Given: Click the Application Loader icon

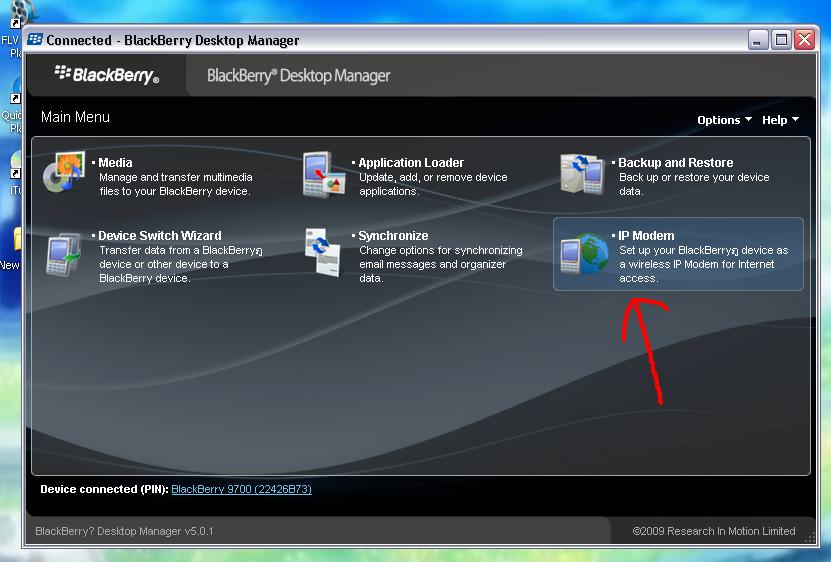Looking at the screenshot, I should coord(324,175).
